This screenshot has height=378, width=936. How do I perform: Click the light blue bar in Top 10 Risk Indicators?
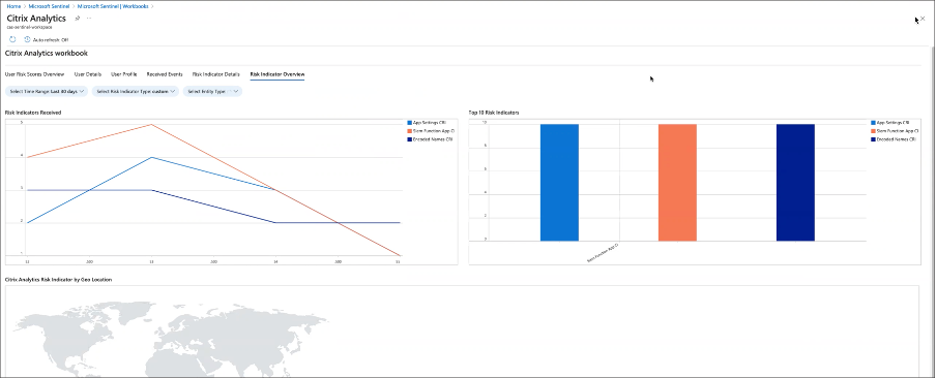tap(559, 183)
